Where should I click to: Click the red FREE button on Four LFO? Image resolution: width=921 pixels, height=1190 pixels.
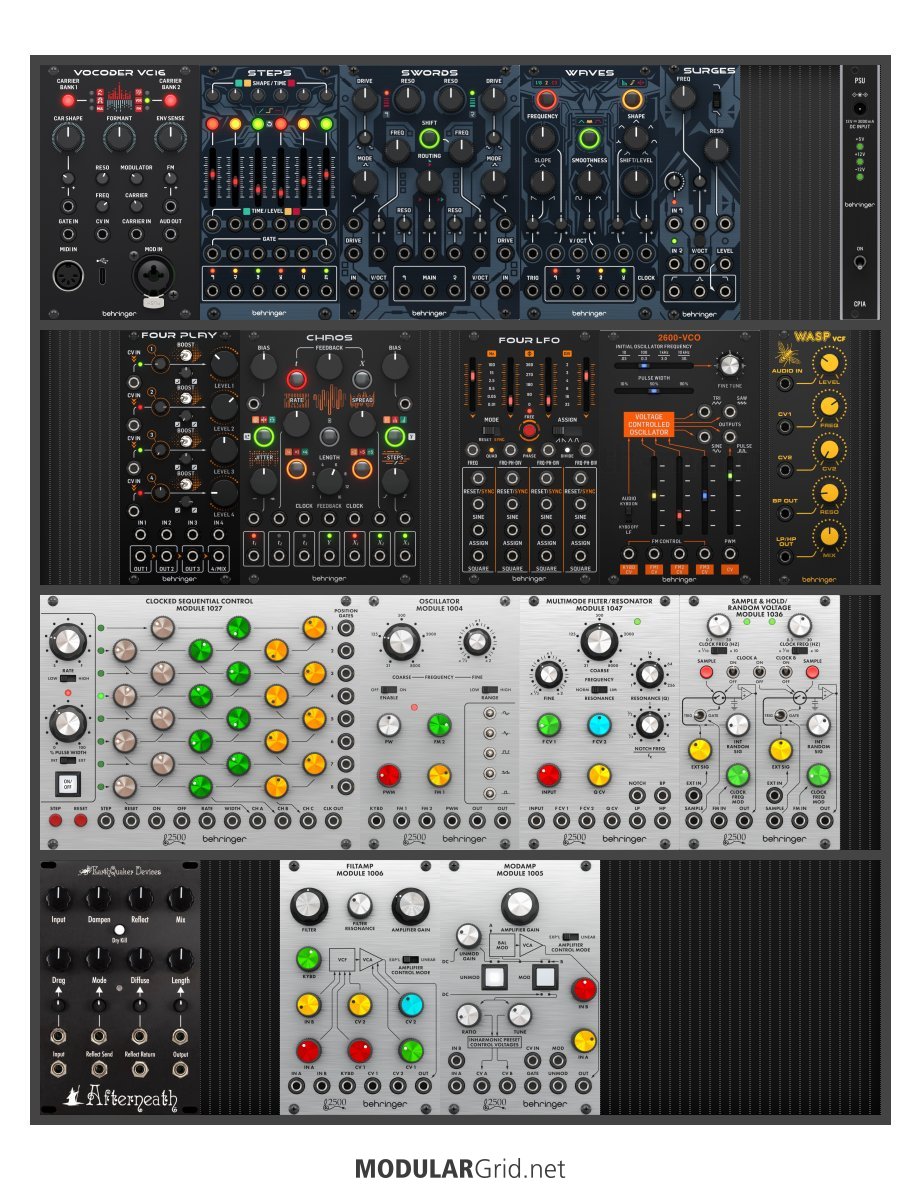[529, 431]
